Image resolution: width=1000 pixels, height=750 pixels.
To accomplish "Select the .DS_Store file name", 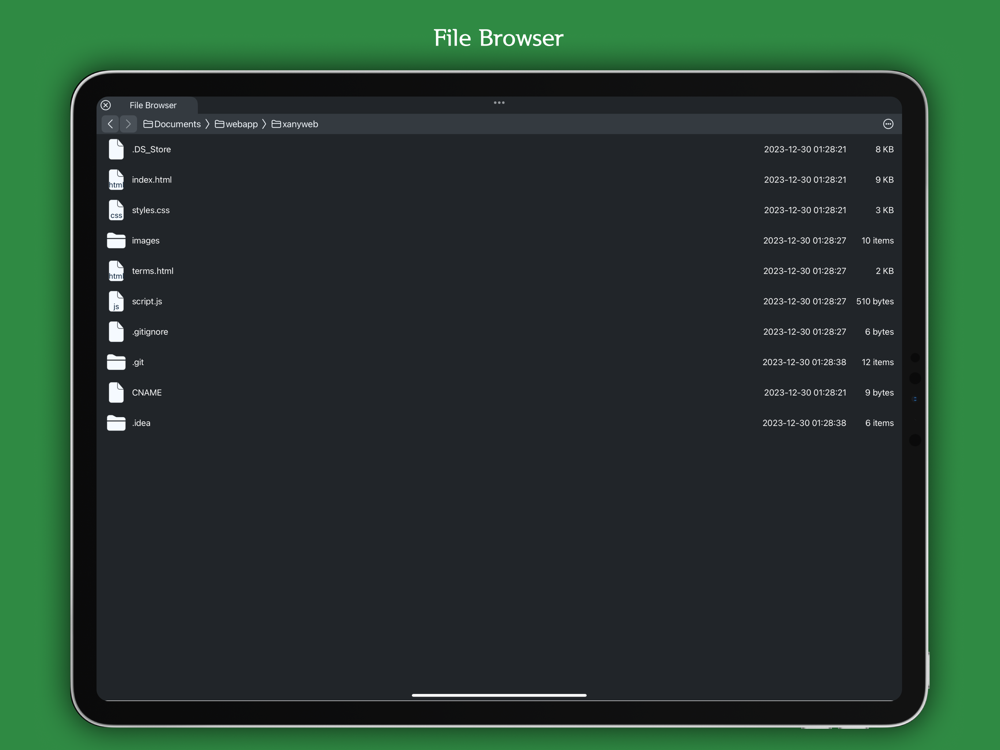I will (x=151, y=149).
